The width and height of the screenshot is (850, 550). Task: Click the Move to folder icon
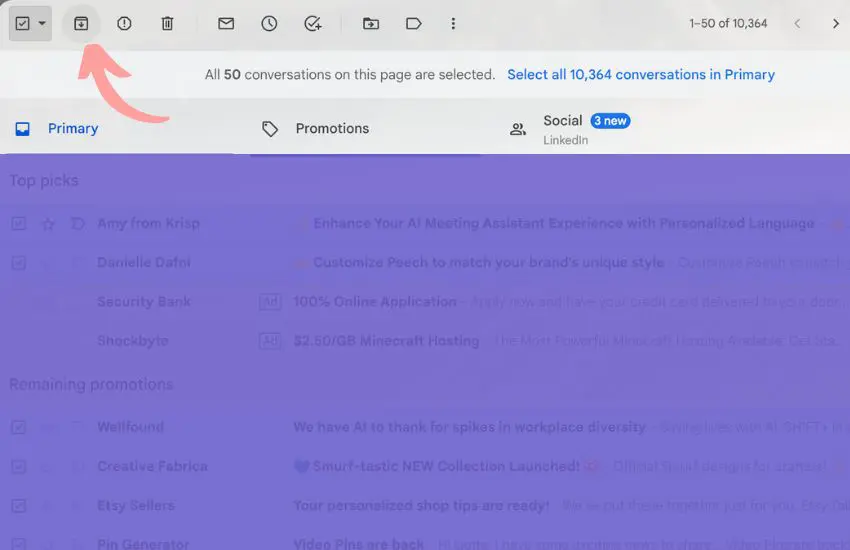click(371, 23)
